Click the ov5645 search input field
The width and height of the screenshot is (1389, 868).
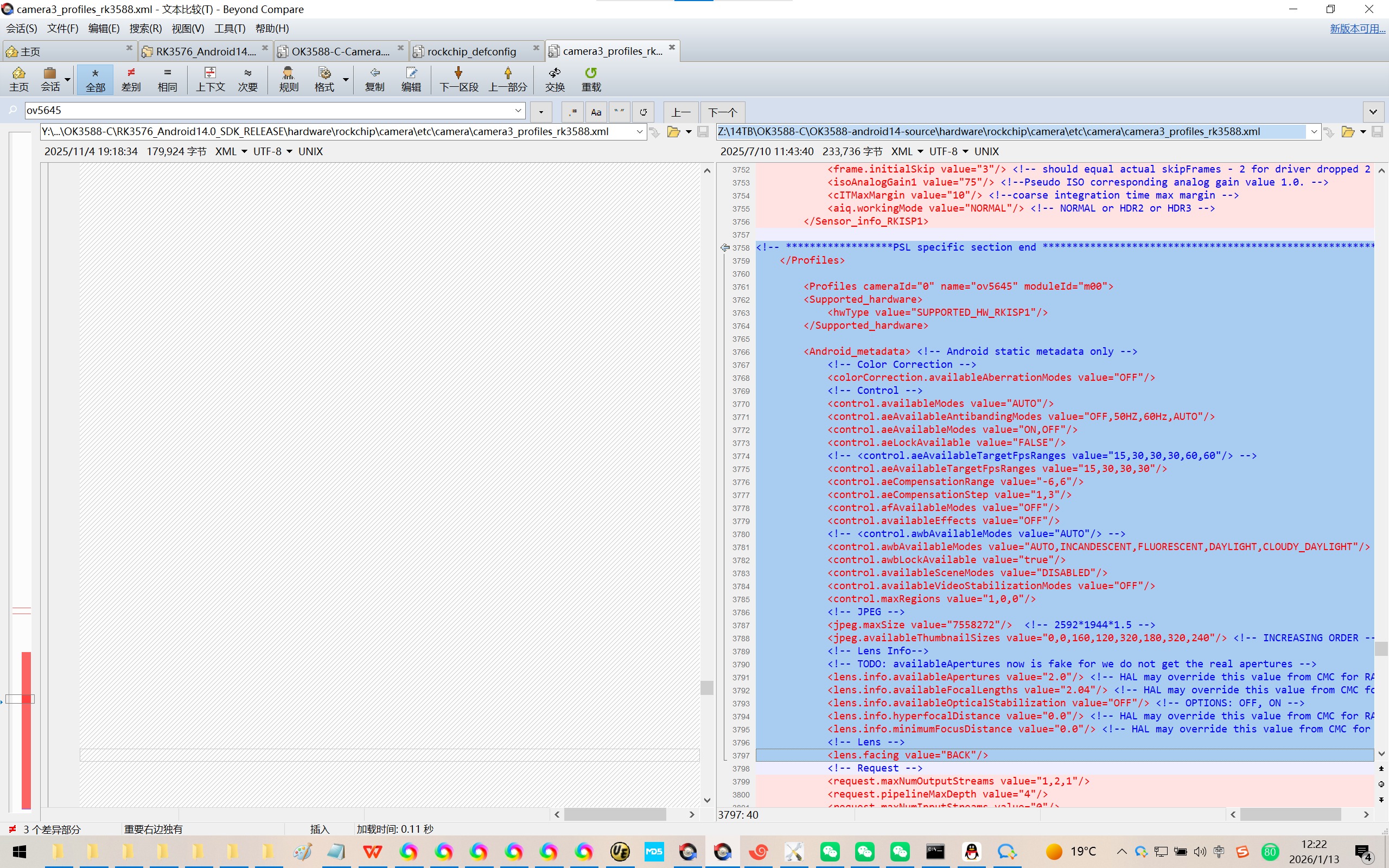click(x=270, y=110)
